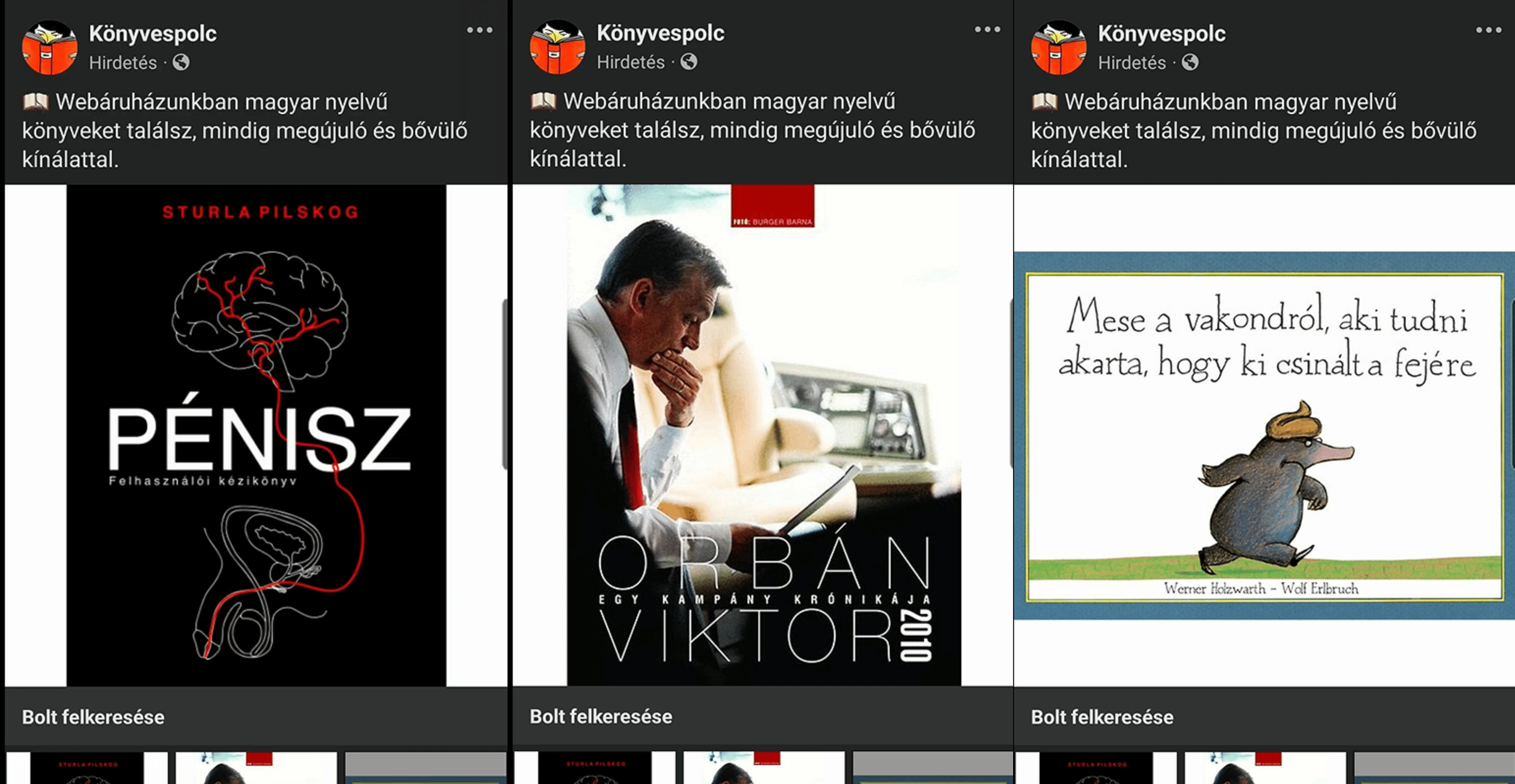1515x784 pixels.
Task: Click Könyvespolc avatar in the vakond book ad
Action: 1058,48
